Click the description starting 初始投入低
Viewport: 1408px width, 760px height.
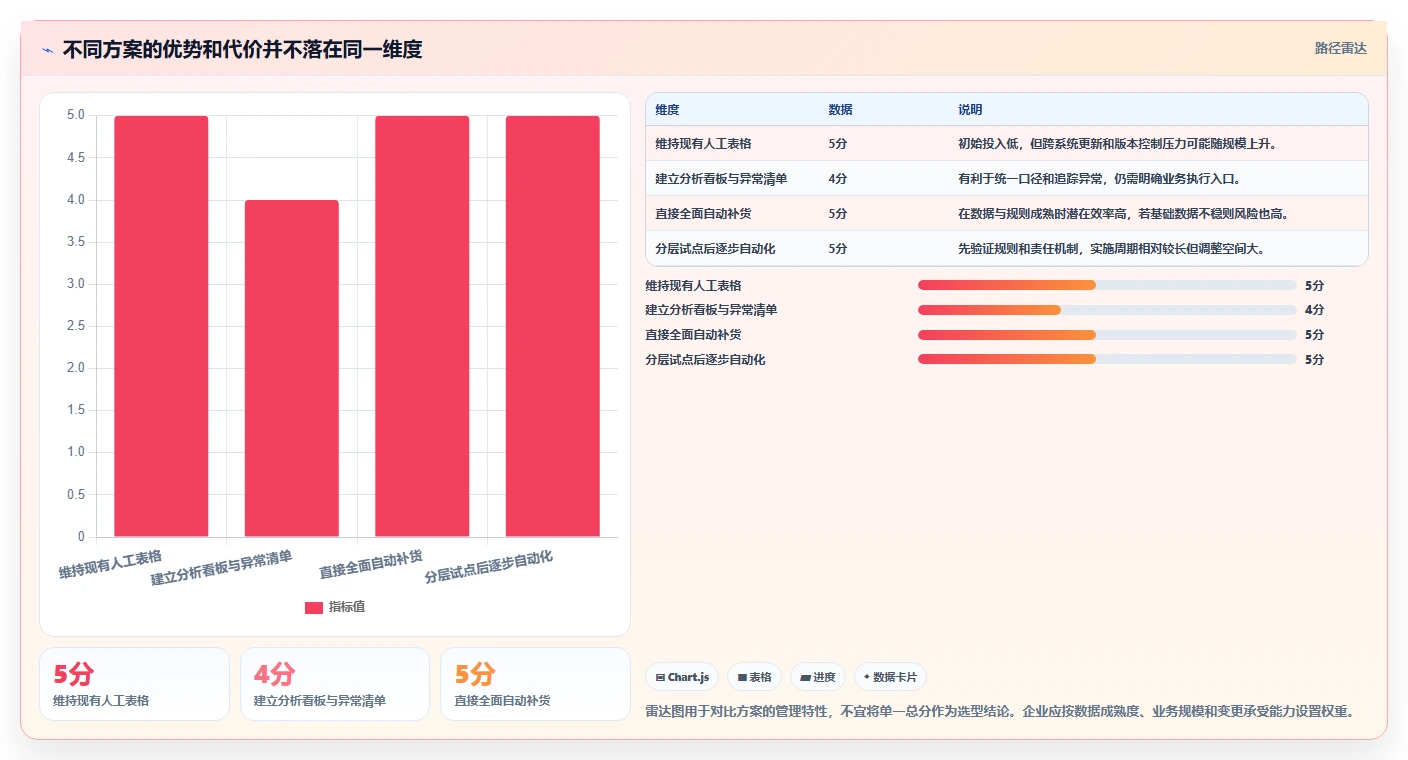click(1117, 144)
